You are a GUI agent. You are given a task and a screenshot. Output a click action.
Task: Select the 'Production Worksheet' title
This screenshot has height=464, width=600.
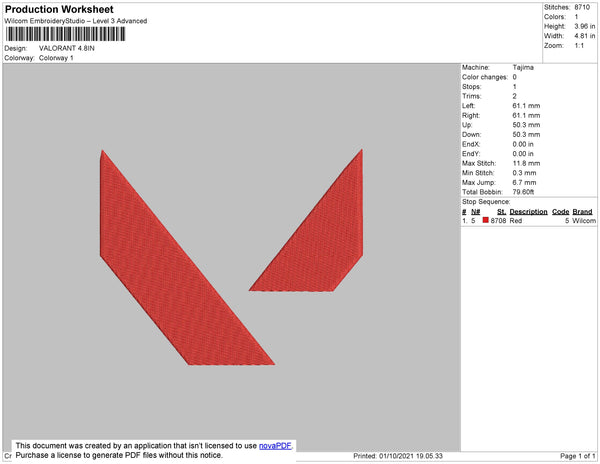59,9
